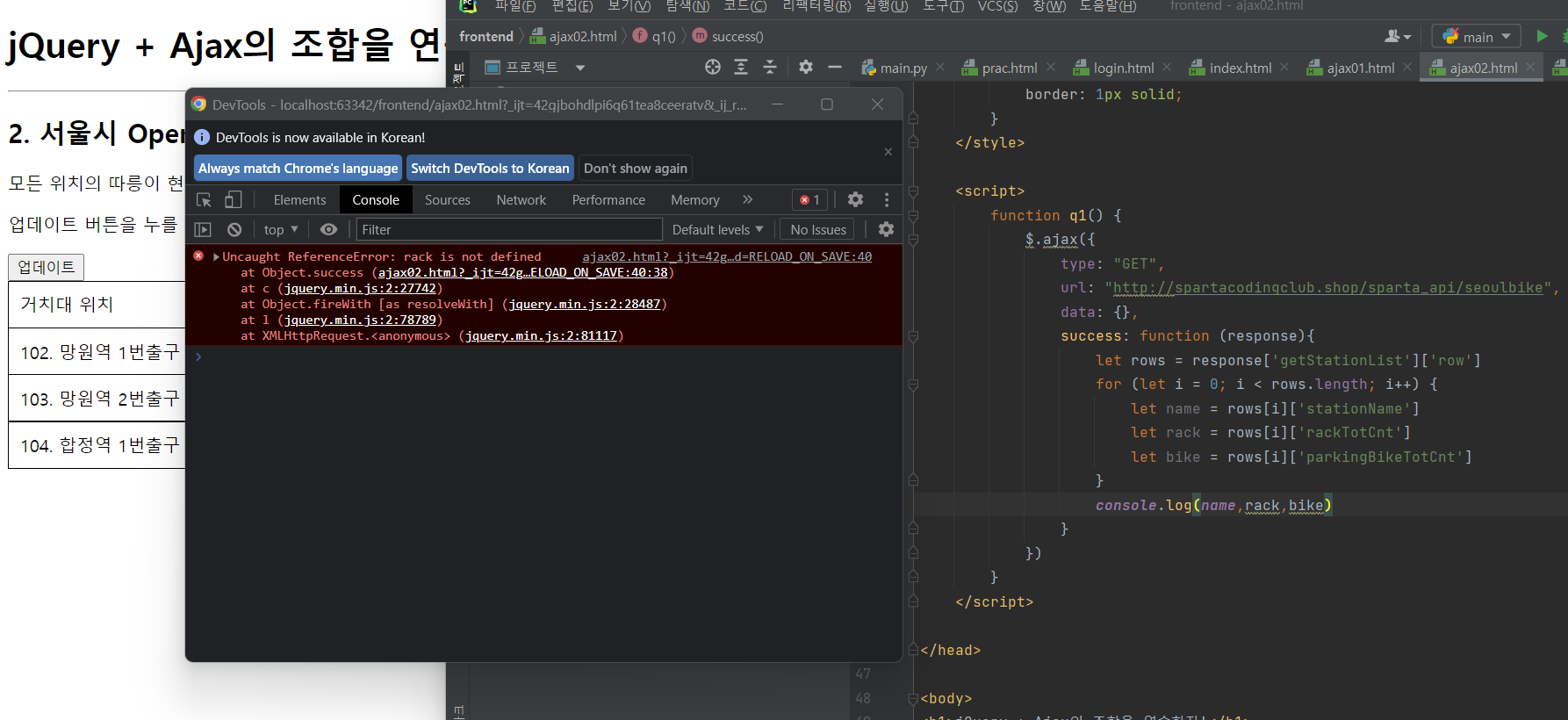Viewport: 1568px width, 720px height.
Task: Click the IDE select opened file target icon
Action: (713, 67)
